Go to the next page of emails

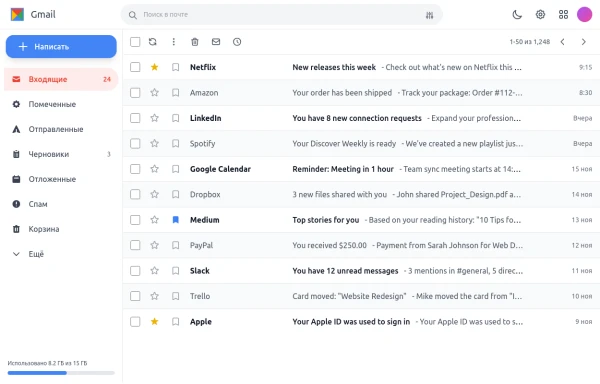tap(584, 42)
